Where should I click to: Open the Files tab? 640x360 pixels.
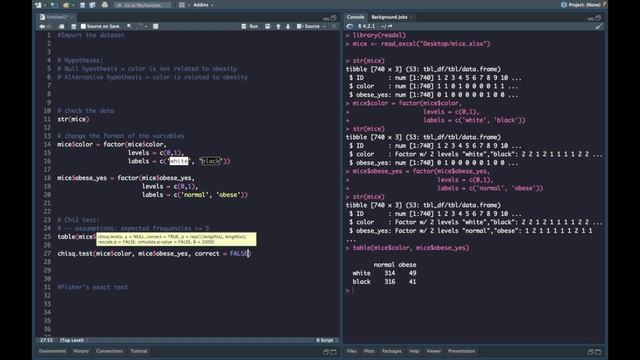tap(351, 351)
